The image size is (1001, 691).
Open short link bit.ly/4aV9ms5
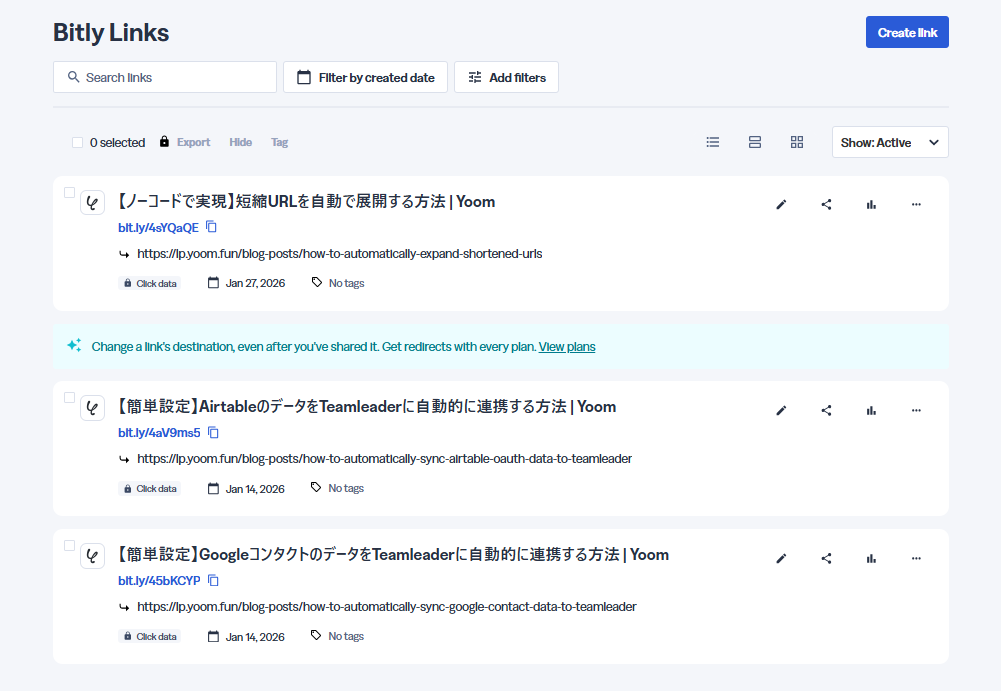(159, 433)
